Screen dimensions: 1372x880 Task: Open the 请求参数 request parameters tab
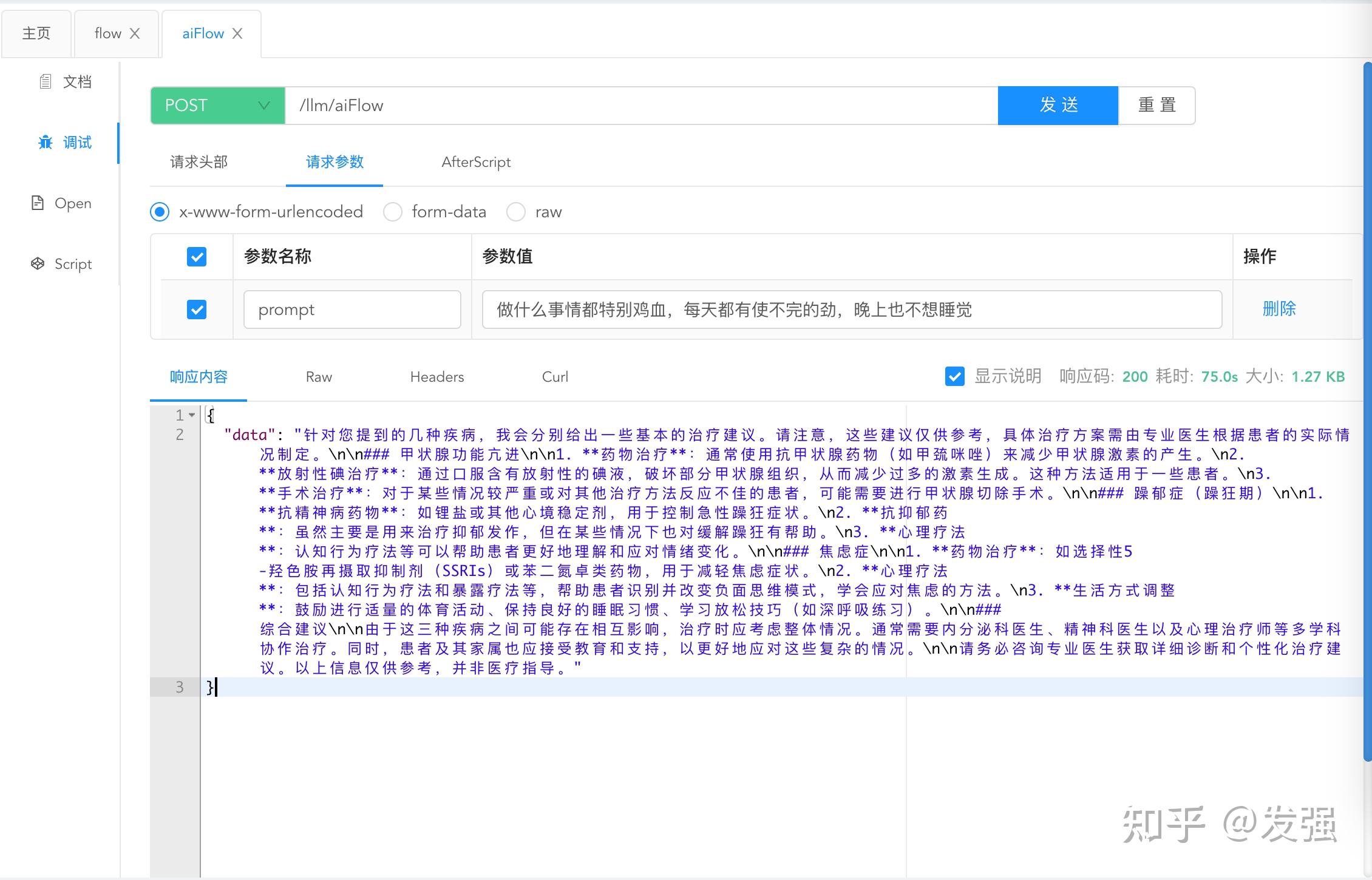click(x=335, y=162)
